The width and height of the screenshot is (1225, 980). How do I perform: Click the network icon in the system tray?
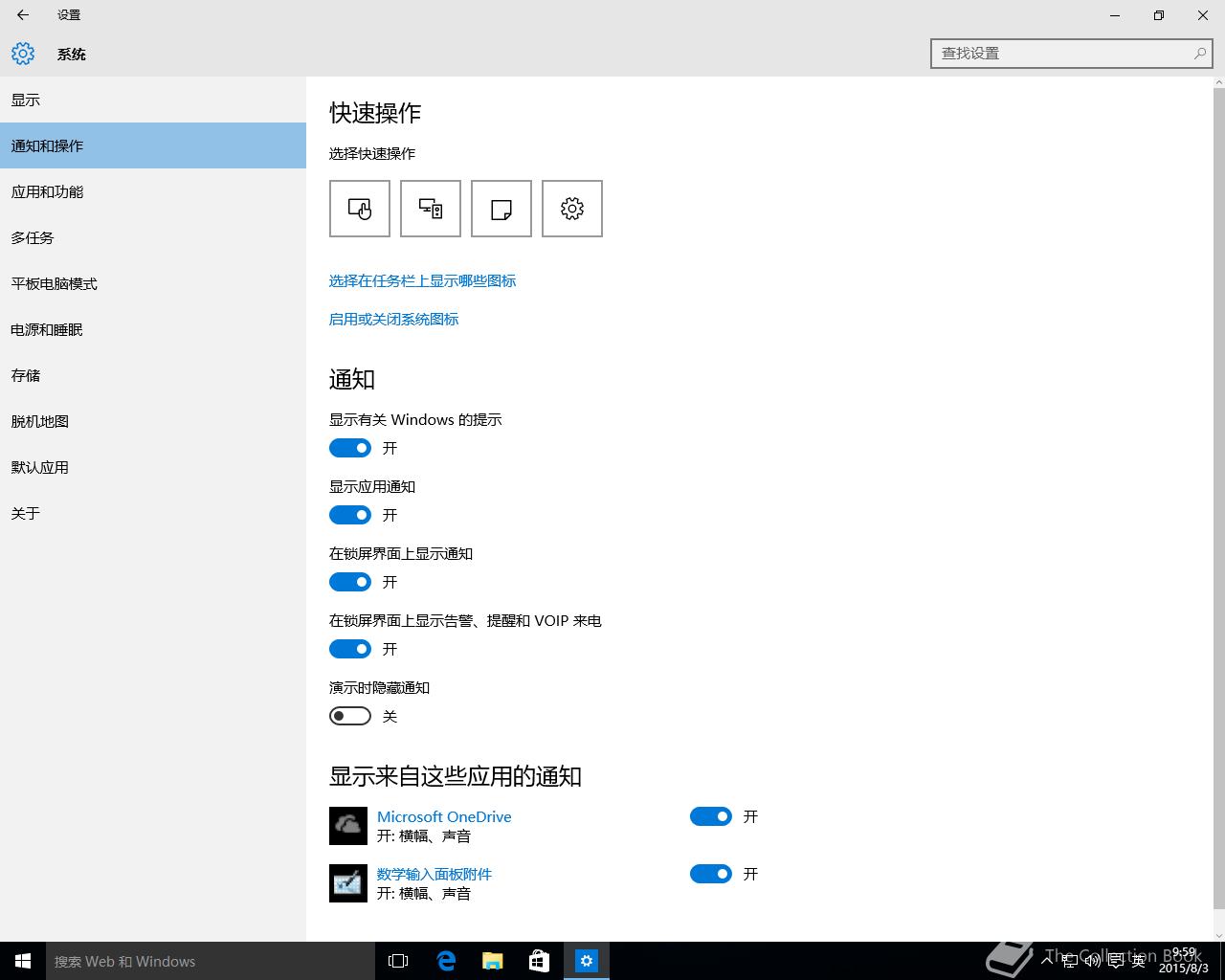click(1072, 961)
